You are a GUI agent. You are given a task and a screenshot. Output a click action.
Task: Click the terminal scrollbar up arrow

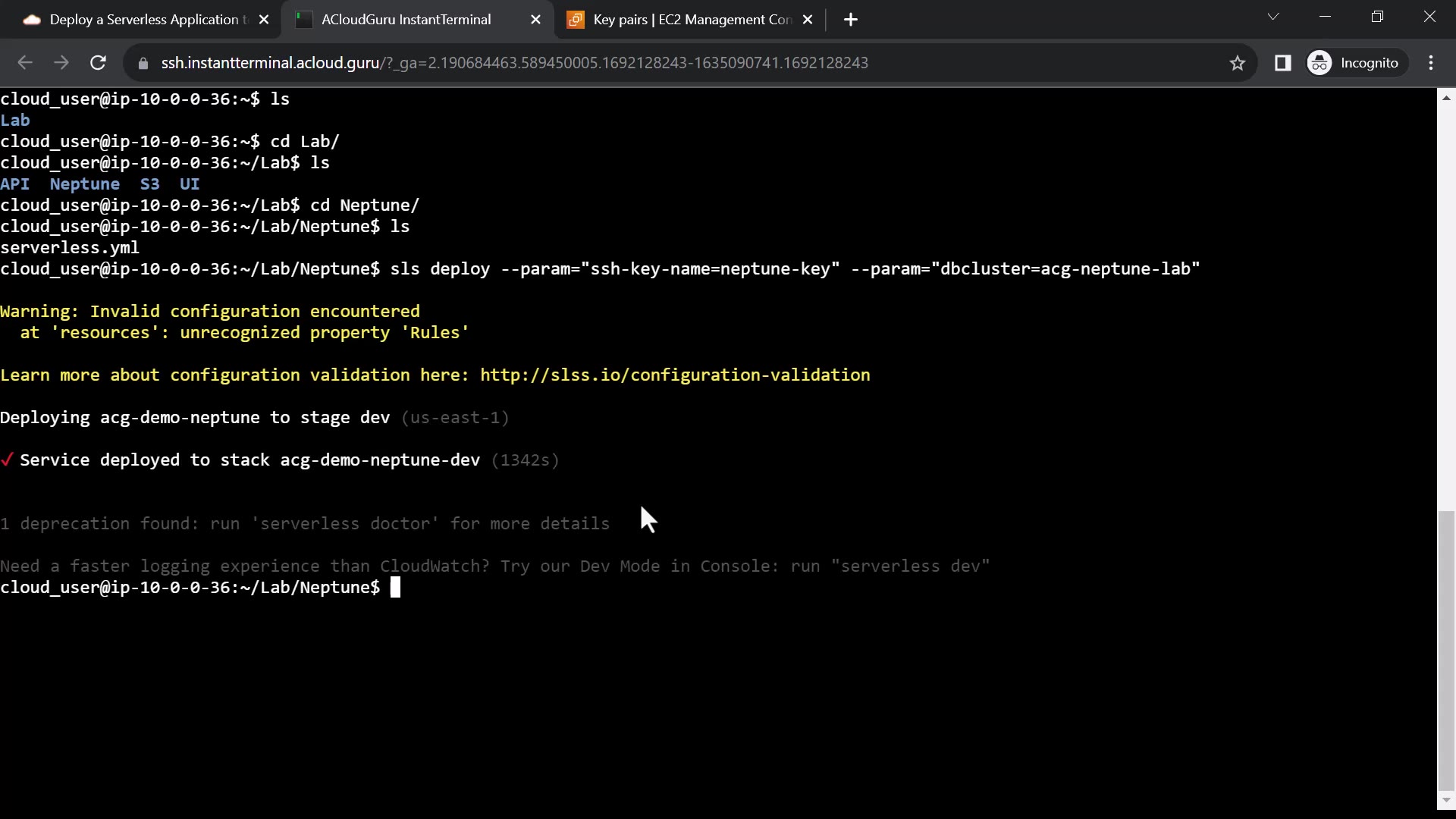coord(1446,98)
